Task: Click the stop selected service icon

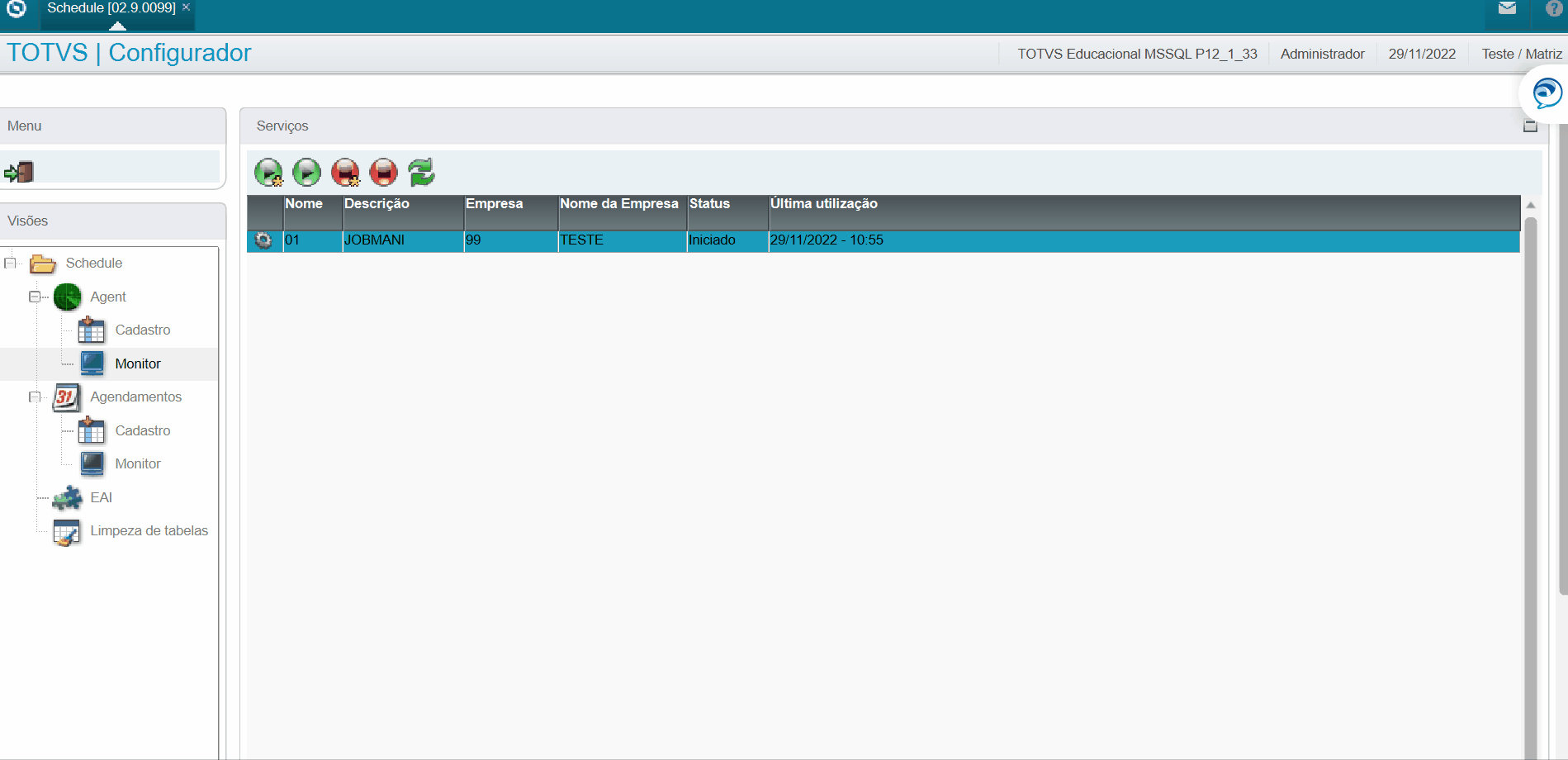Action: (383, 173)
